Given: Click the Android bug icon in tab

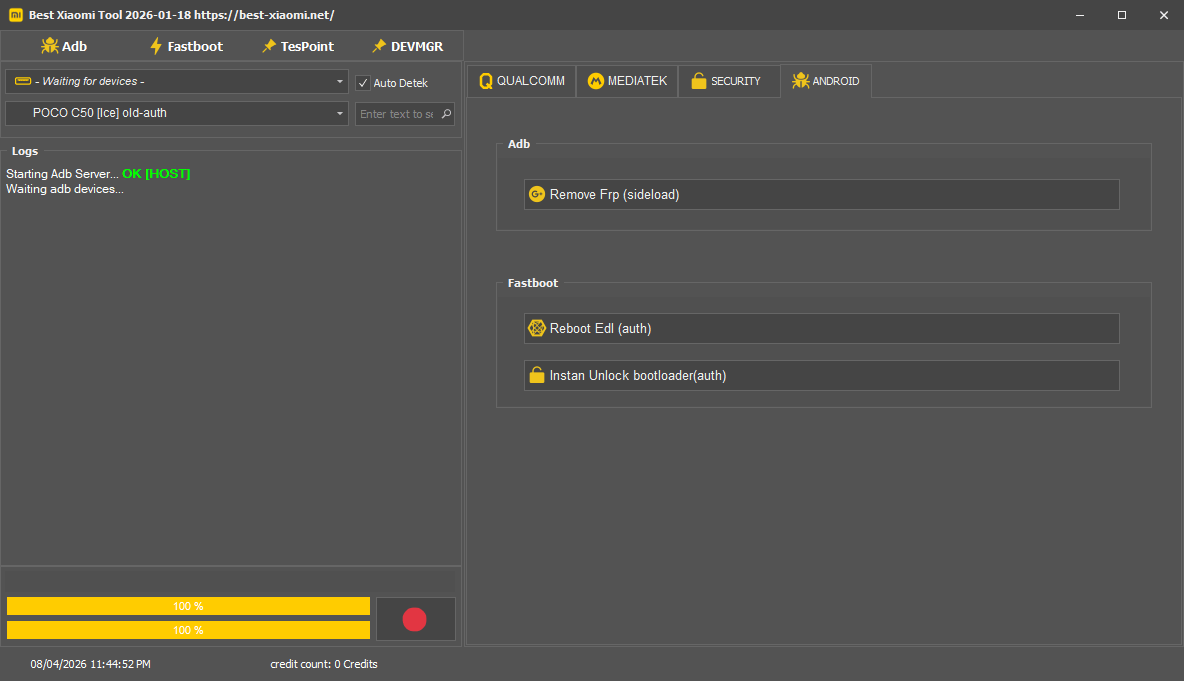Looking at the screenshot, I should (x=800, y=82).
